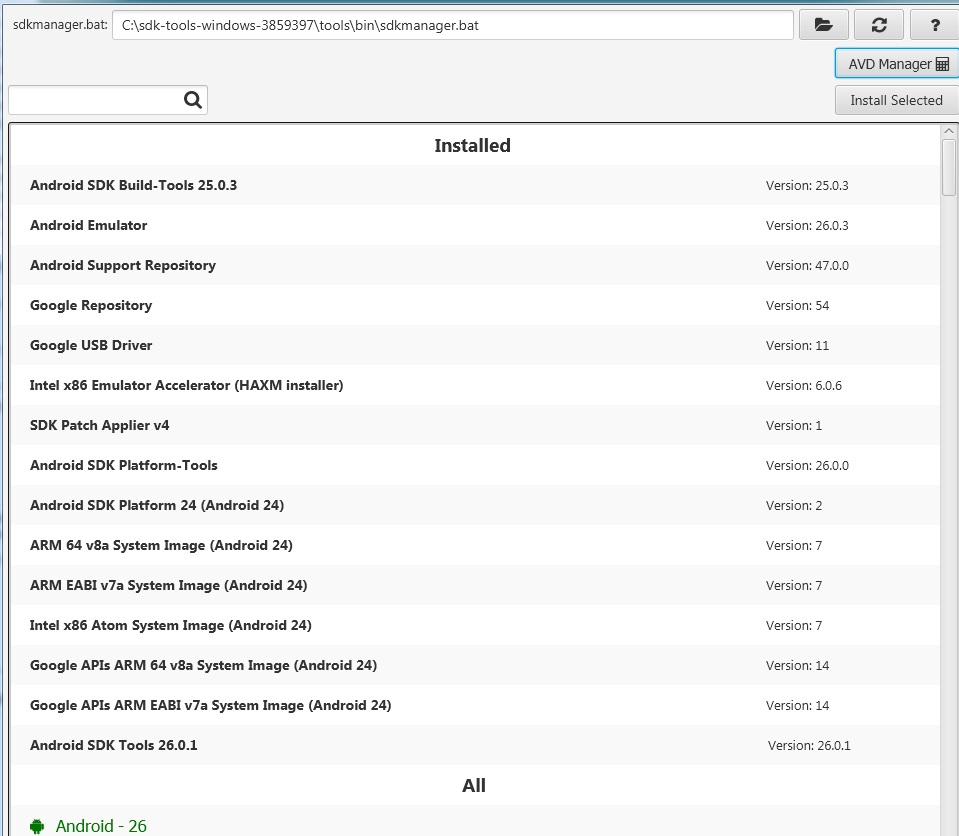
Task: Click the Install Selected button
Action: pyautogui.click(x=897, y=100)
